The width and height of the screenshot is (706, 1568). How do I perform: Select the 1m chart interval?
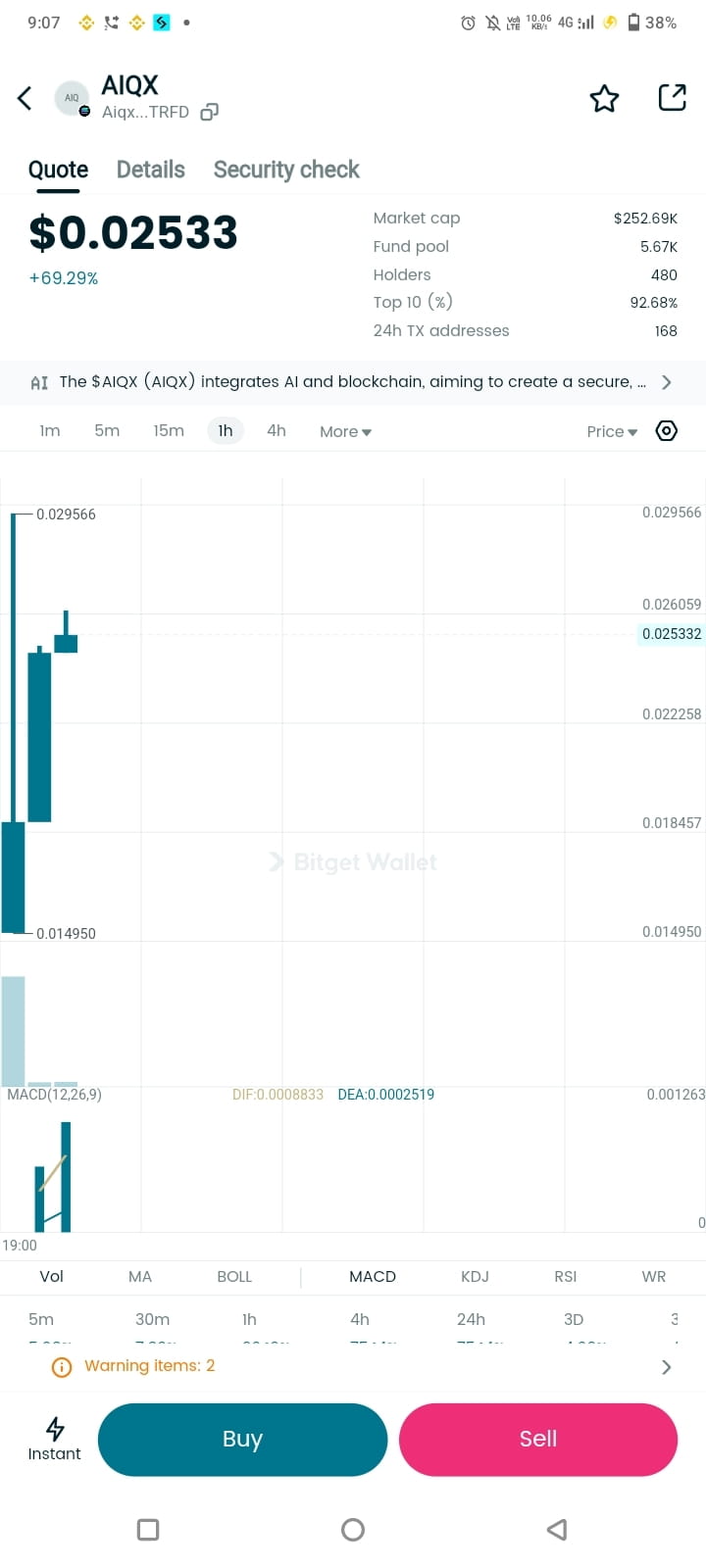[x=50, y=431]
